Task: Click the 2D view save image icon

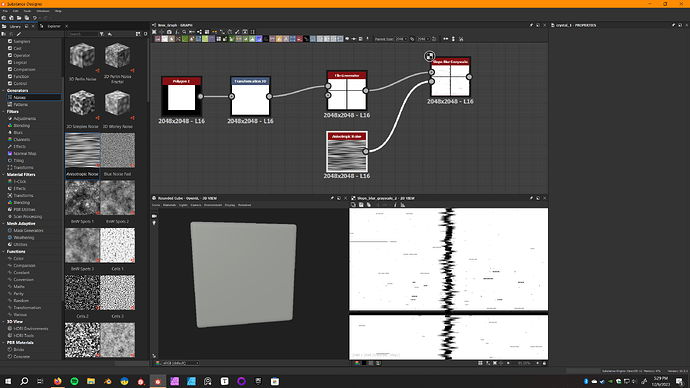Action: click(361, 205)
